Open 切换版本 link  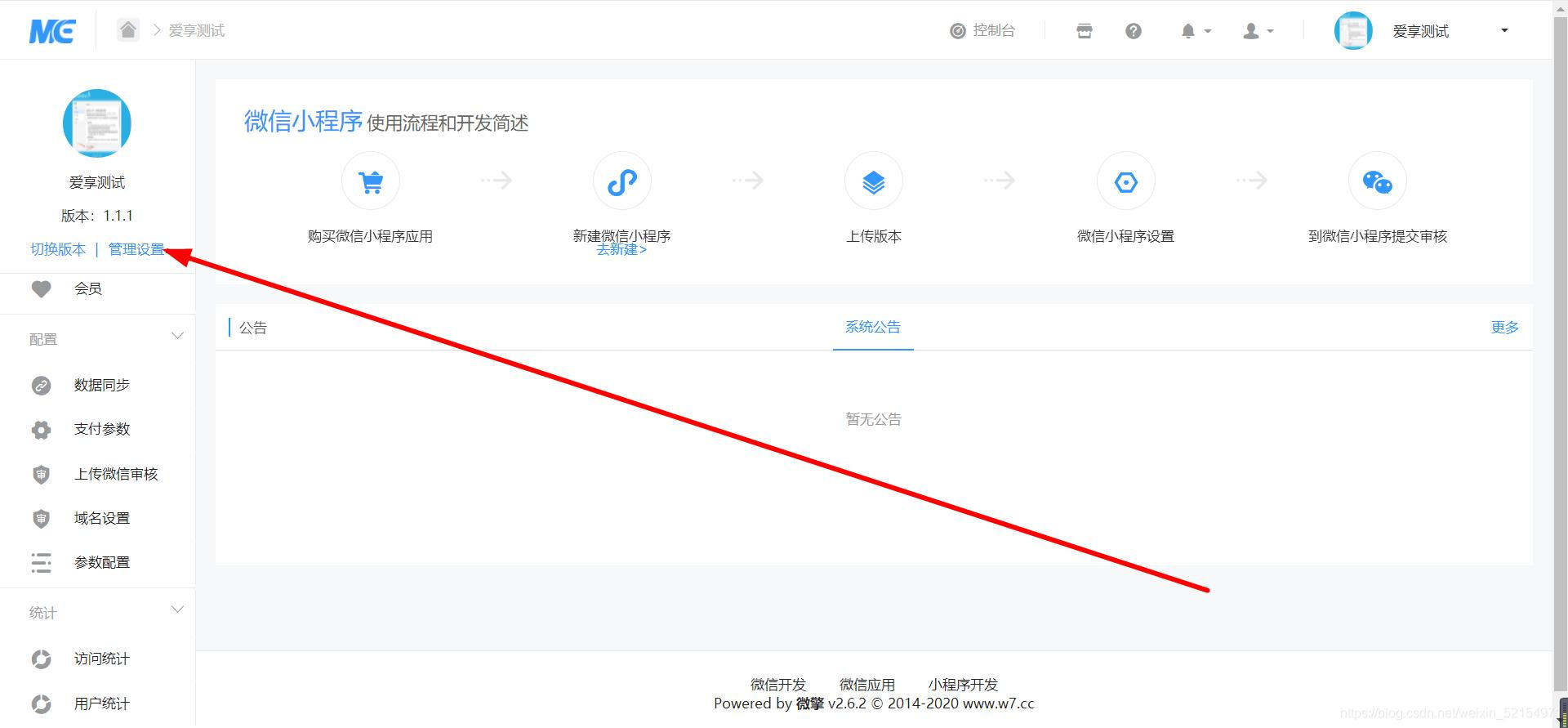click(x=58, y=249)
